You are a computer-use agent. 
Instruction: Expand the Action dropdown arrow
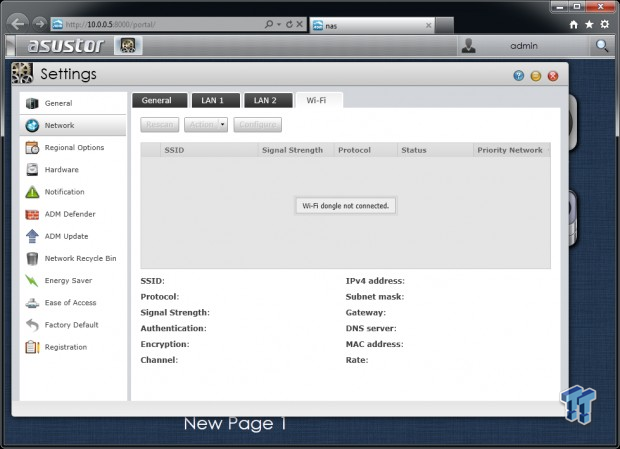point(223,125)
